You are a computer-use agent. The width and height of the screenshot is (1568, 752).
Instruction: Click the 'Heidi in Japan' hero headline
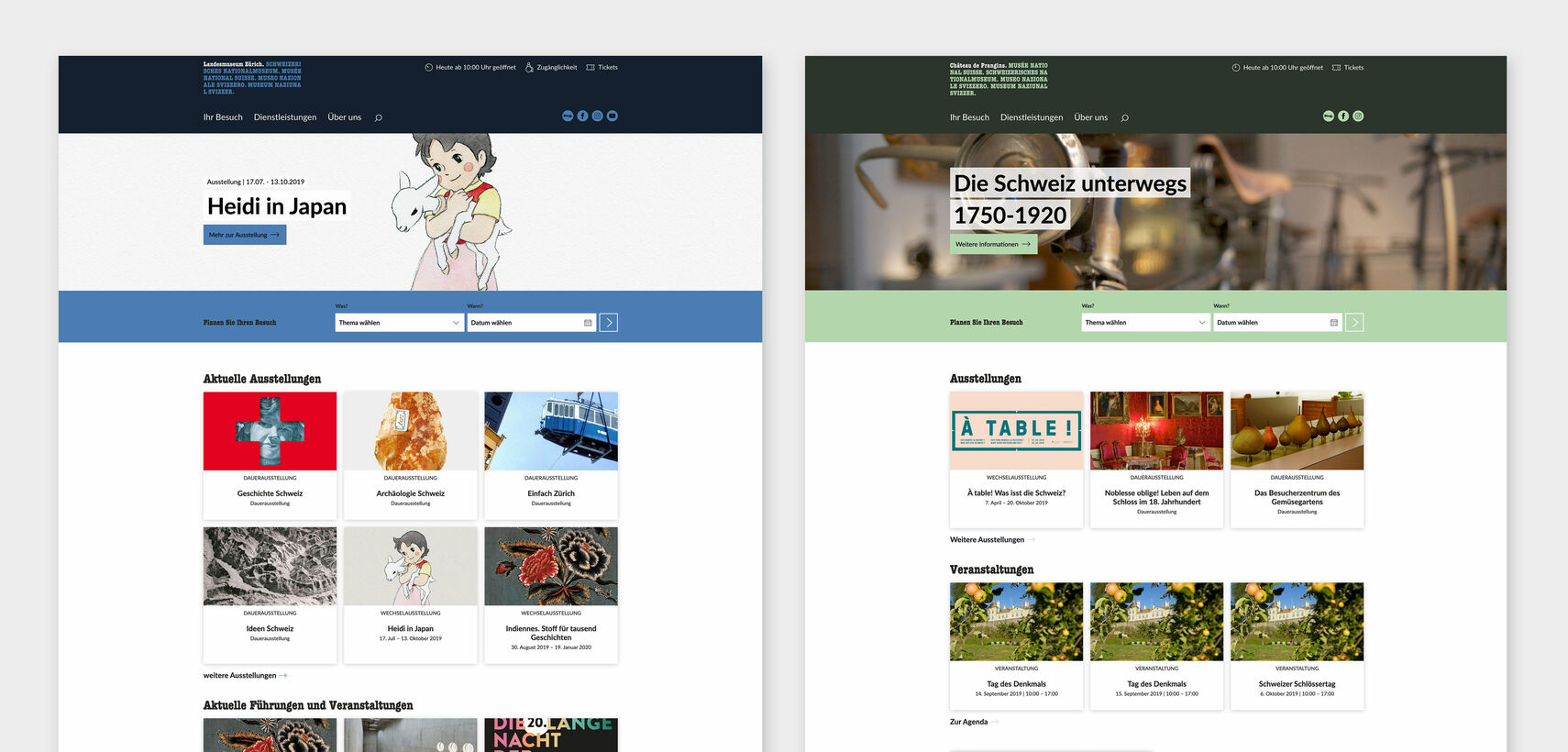pyautogui.click(x=277, y=206)
